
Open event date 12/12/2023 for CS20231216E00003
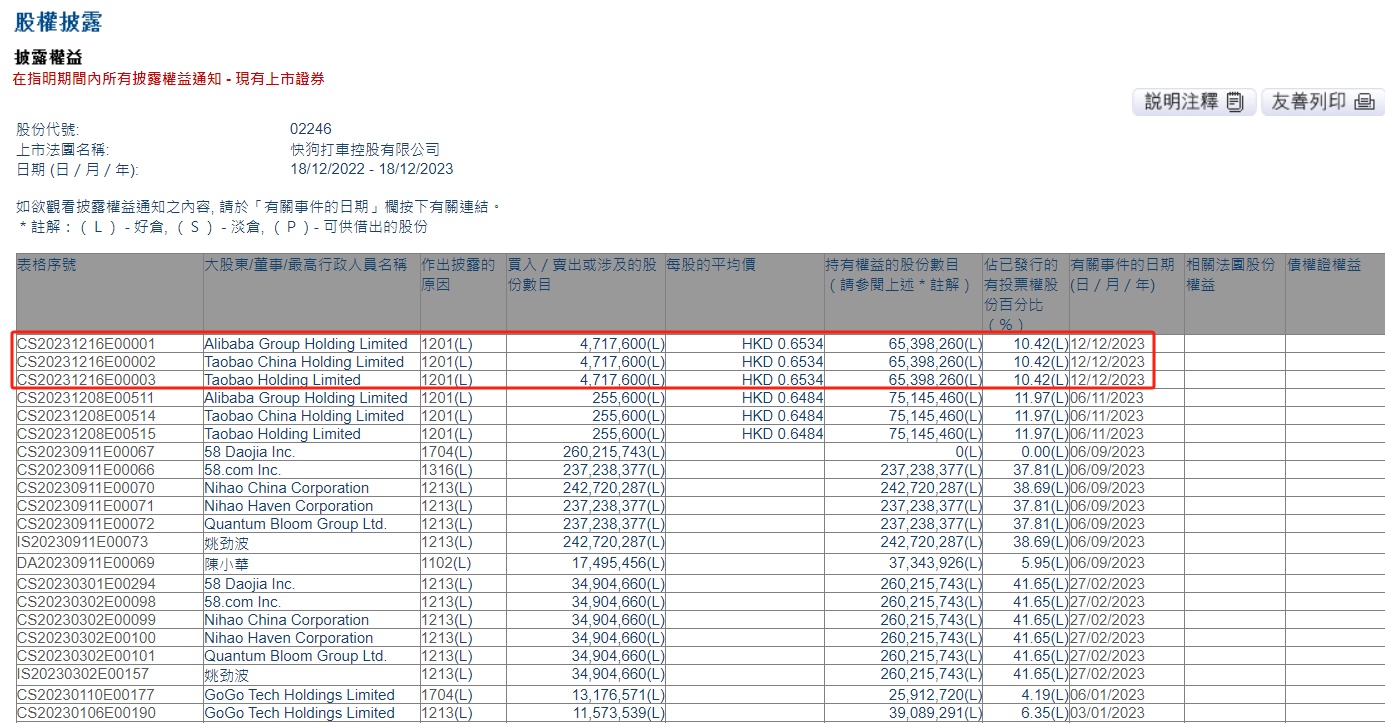click(x=1107, y=380)
